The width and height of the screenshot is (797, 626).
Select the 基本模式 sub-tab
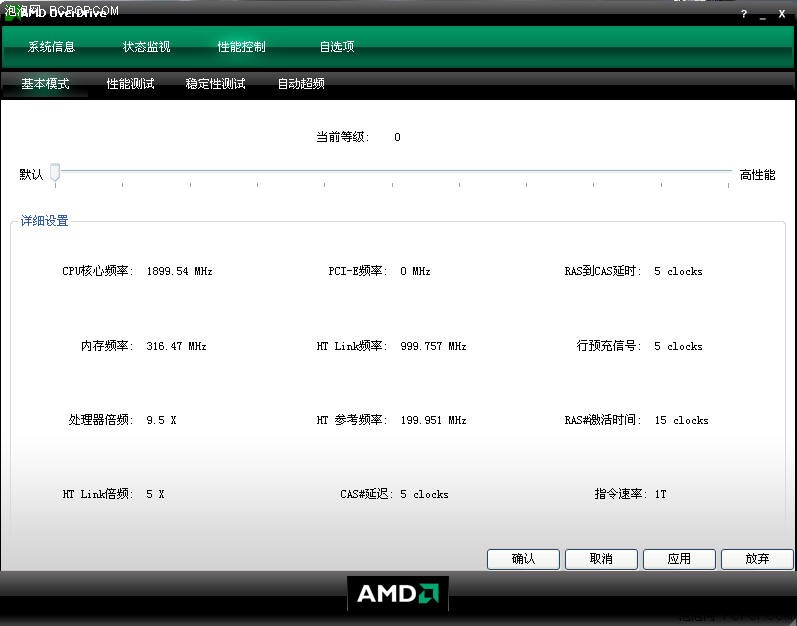click(x=45, y=84)
